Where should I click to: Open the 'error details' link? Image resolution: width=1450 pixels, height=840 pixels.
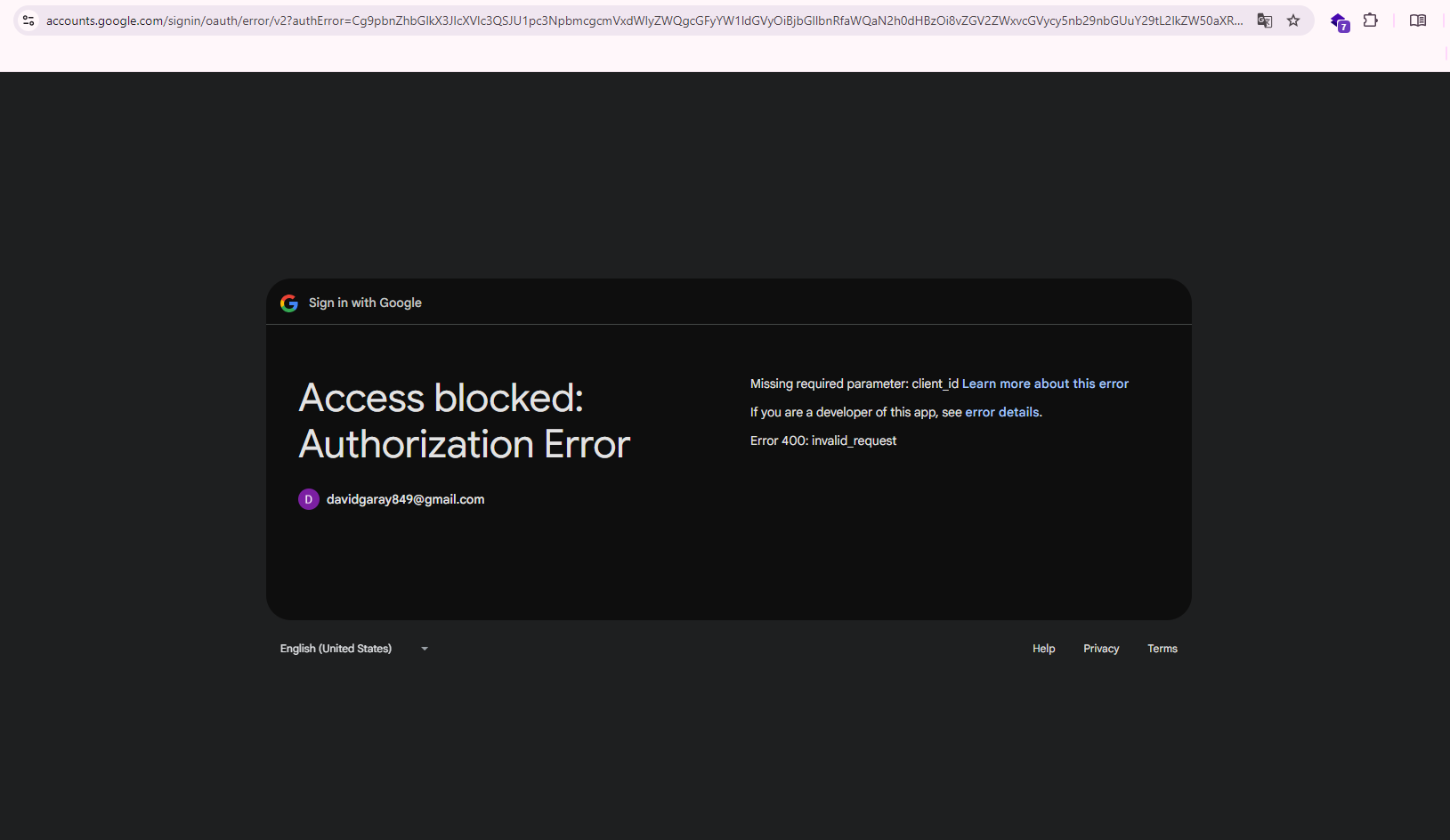click(1002, 412)
